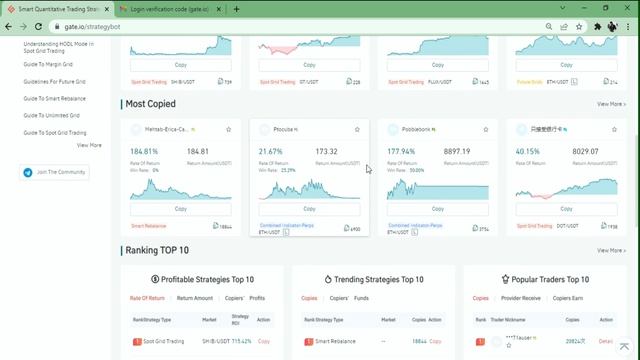This screenshot has width=640, height=360.
Task: Select the Smart Quantitative Trading tab
Action: [57, 9]
